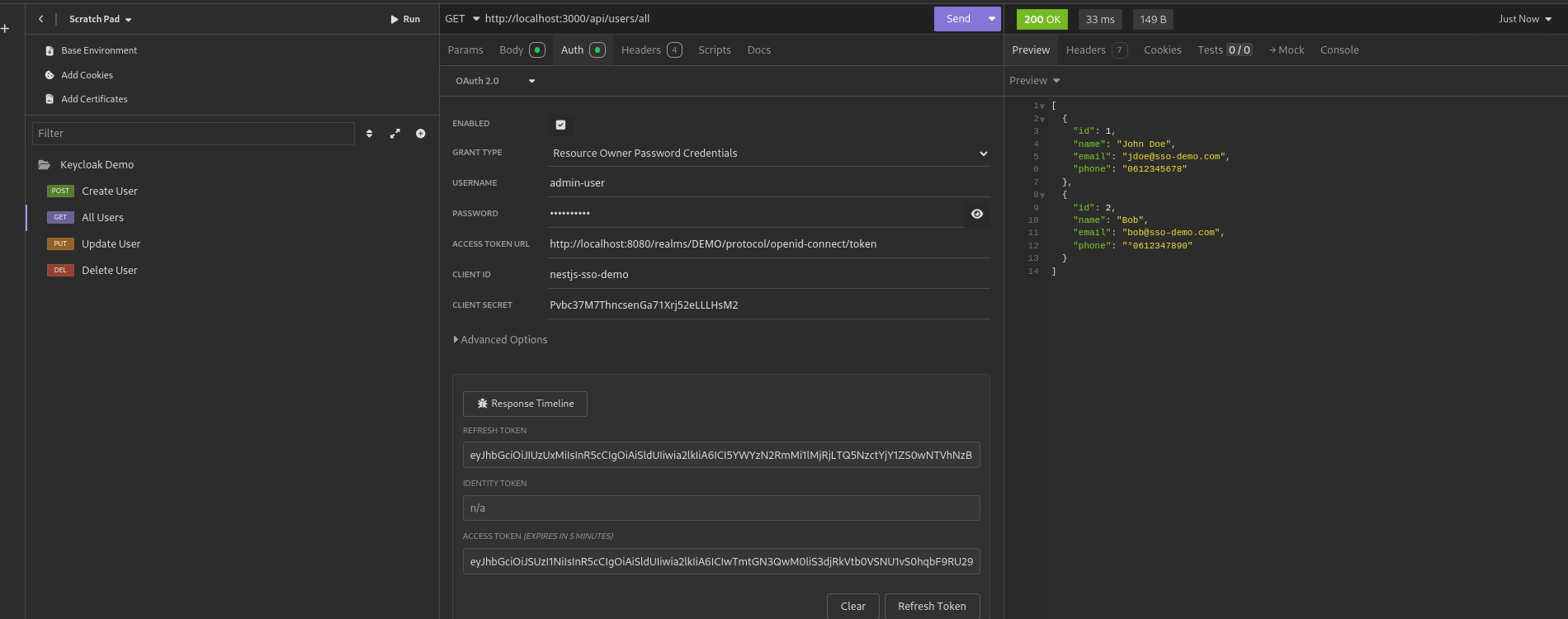Click the "John Doe" name value
Image resolution: width=1568 pixels, height=619 pixels.
[1144, 144]
